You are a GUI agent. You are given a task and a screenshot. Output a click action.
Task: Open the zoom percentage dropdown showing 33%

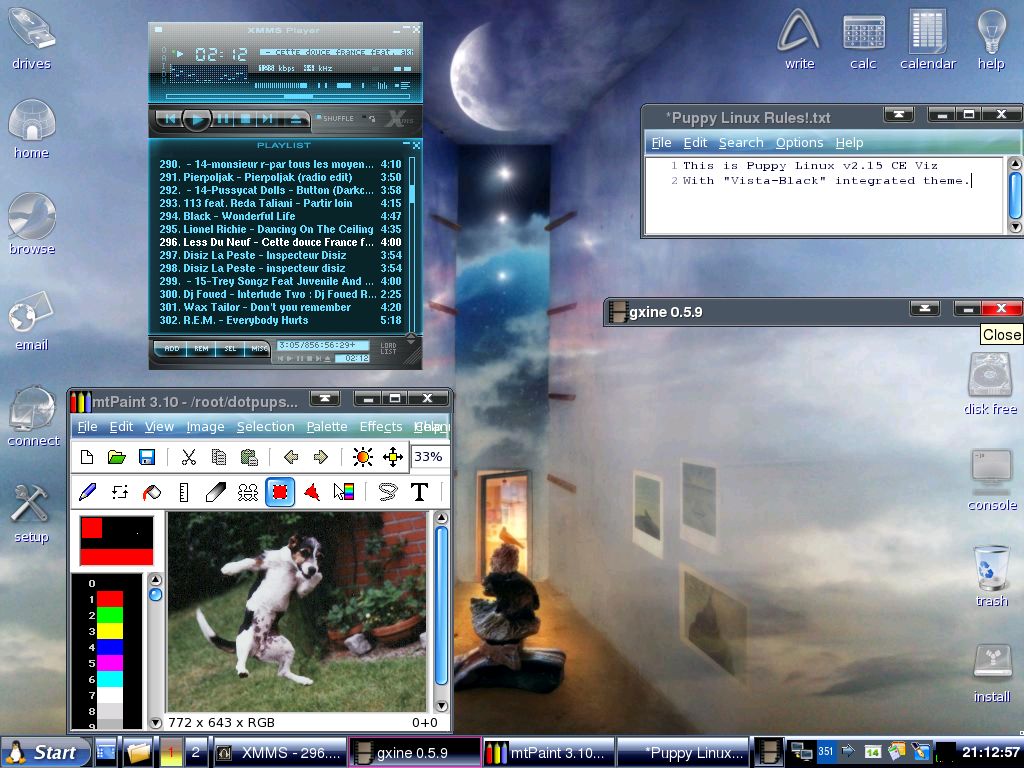coord(428,457)
